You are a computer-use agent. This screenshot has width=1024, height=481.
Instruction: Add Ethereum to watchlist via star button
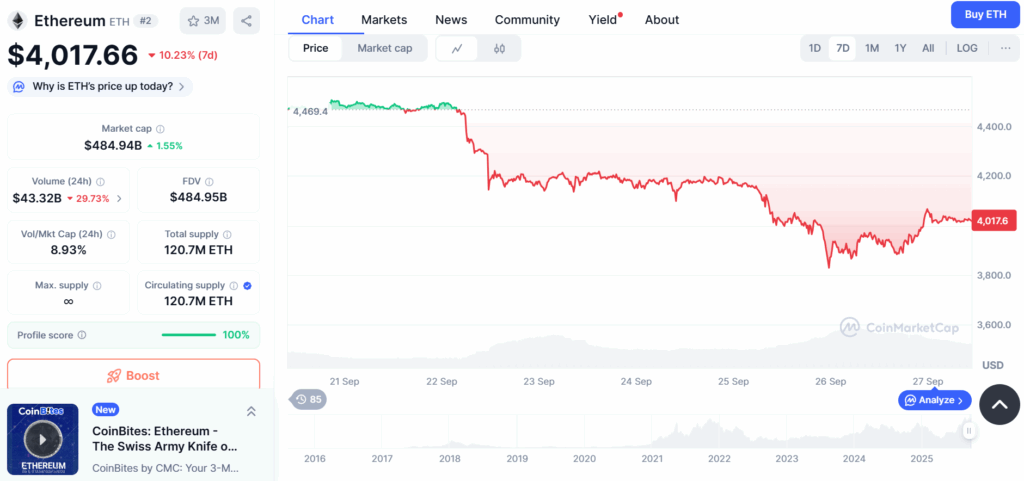pos(203,20)
